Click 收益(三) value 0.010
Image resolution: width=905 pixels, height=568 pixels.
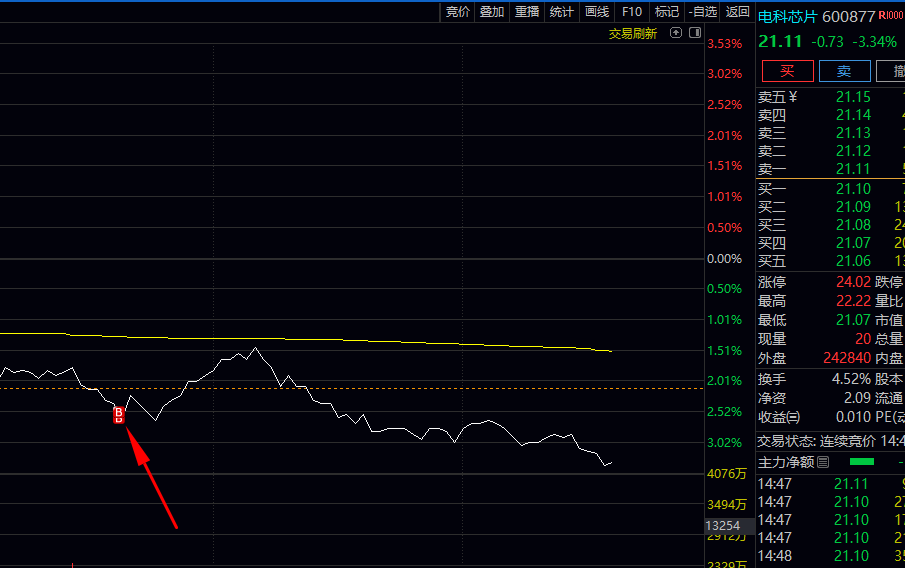[x=853, y=417]
